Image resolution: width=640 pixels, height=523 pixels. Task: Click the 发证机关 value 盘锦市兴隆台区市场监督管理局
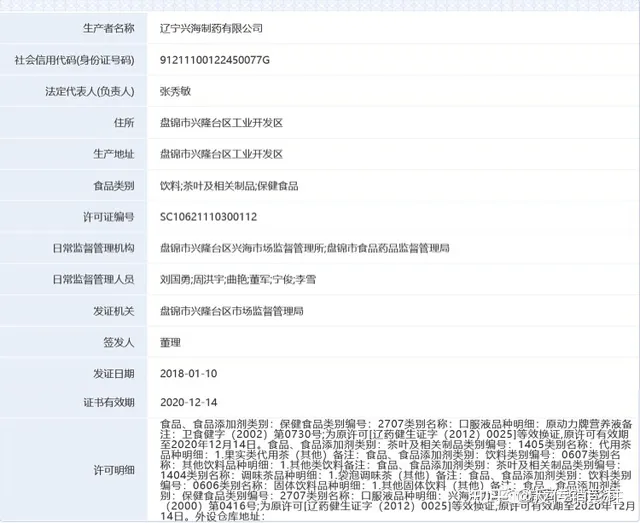[x=232, y=312]
